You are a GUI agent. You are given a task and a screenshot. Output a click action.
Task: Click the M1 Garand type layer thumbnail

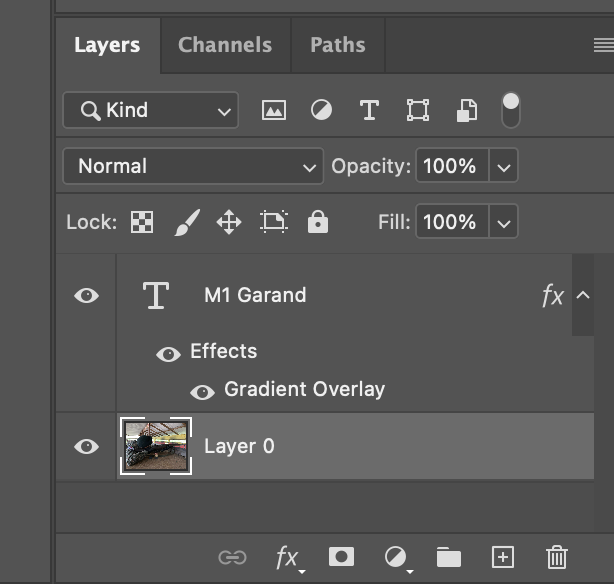156,295
